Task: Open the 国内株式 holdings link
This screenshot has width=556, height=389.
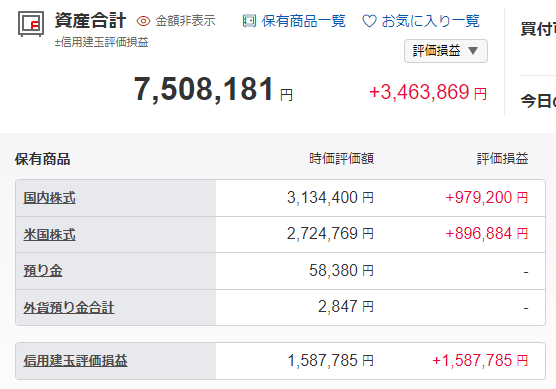Action: click(x=49, y=198)
